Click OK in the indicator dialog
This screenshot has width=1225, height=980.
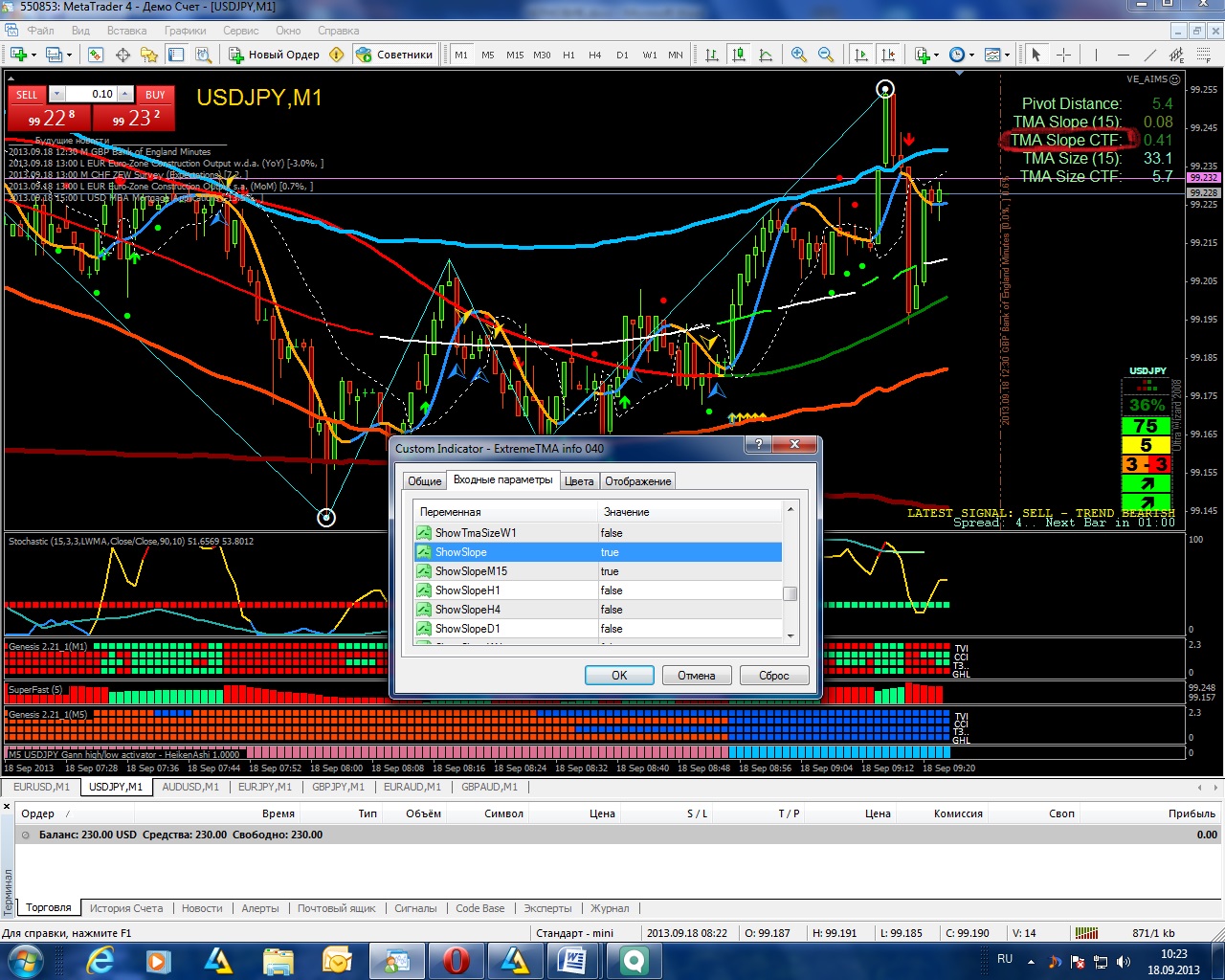coord(619,676)
